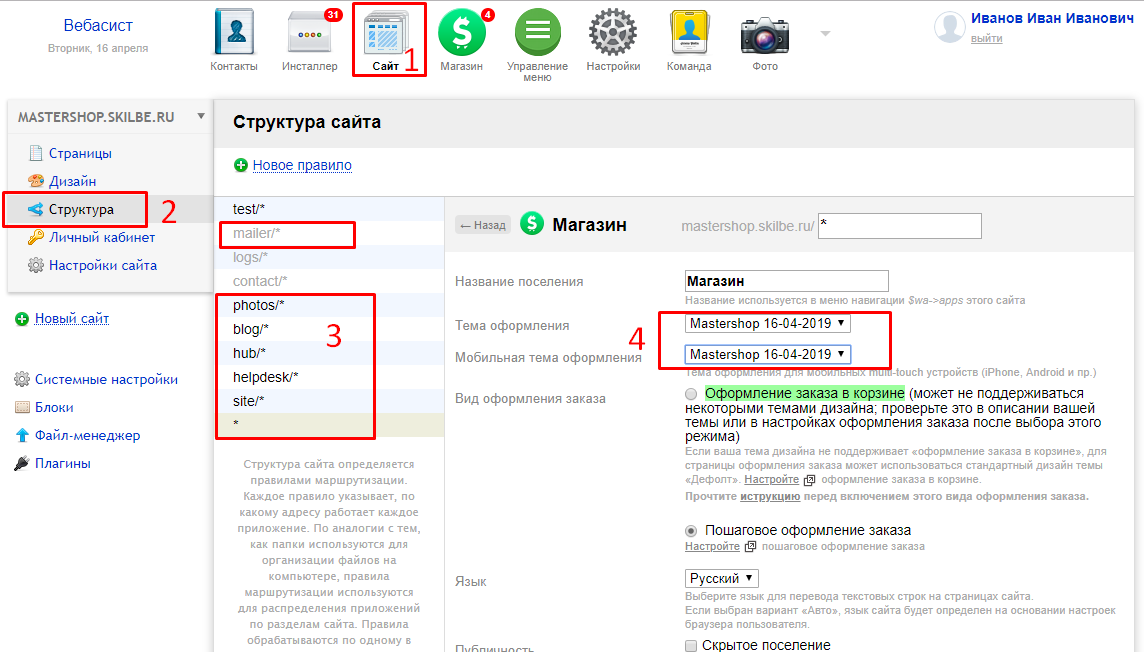
Task: Expand the MASTERSHOP.SKILBE.RU site selector
Action: click(108, 117)
